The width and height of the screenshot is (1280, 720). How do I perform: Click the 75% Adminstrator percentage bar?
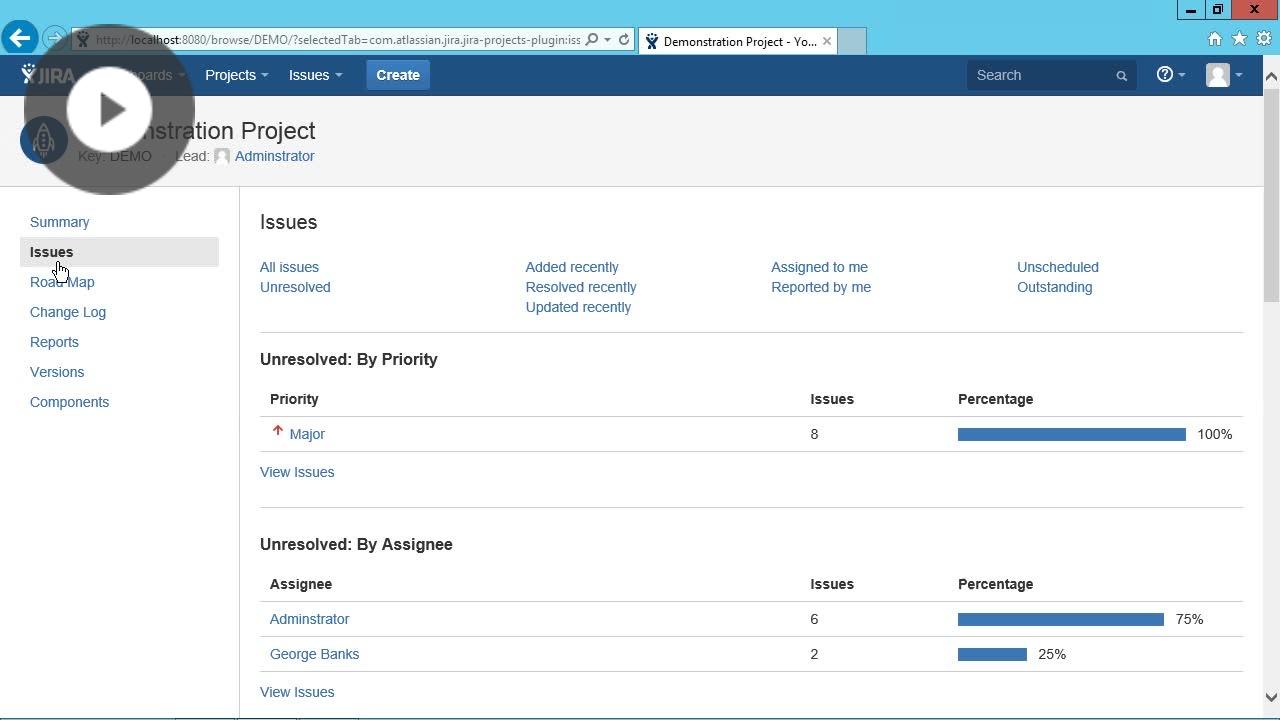coord(1061,619)
